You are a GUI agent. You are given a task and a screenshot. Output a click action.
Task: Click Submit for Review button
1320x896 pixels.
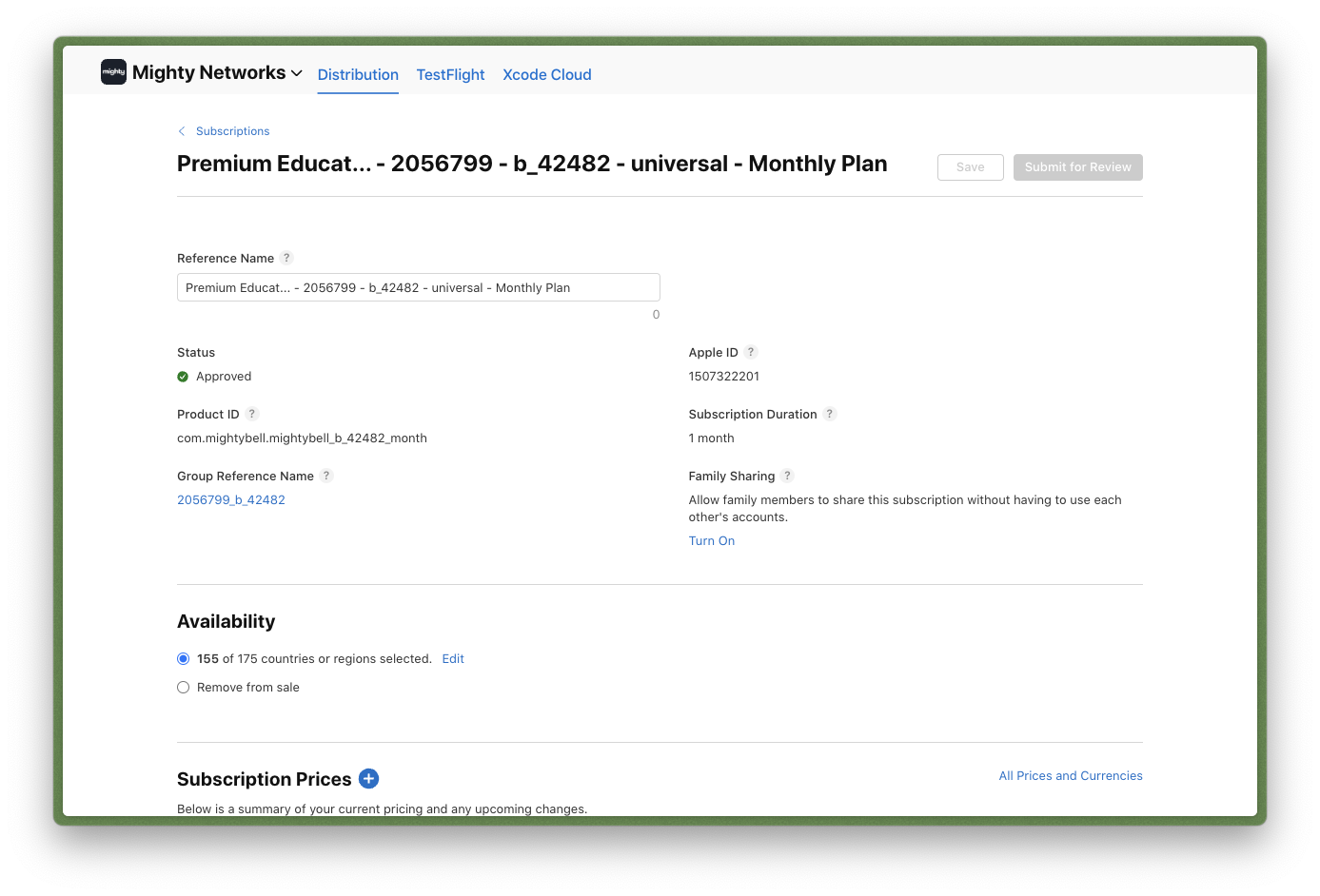click(1078, 167)
